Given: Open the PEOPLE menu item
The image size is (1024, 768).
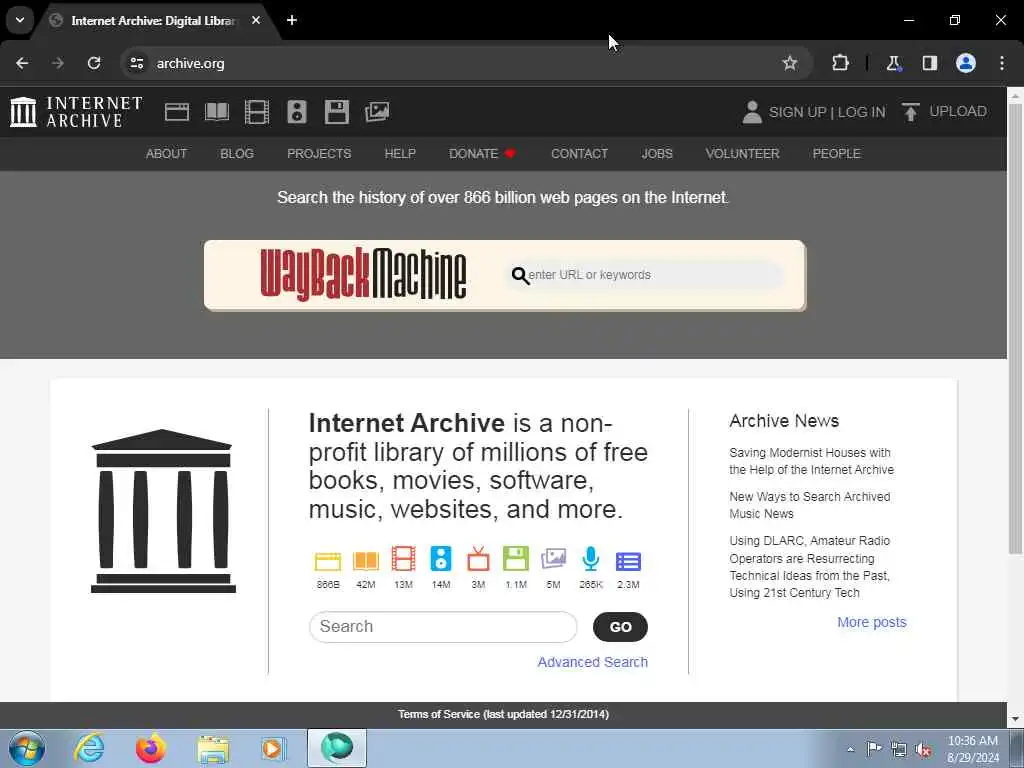Looking at the screenshot, I should [837, 154].
